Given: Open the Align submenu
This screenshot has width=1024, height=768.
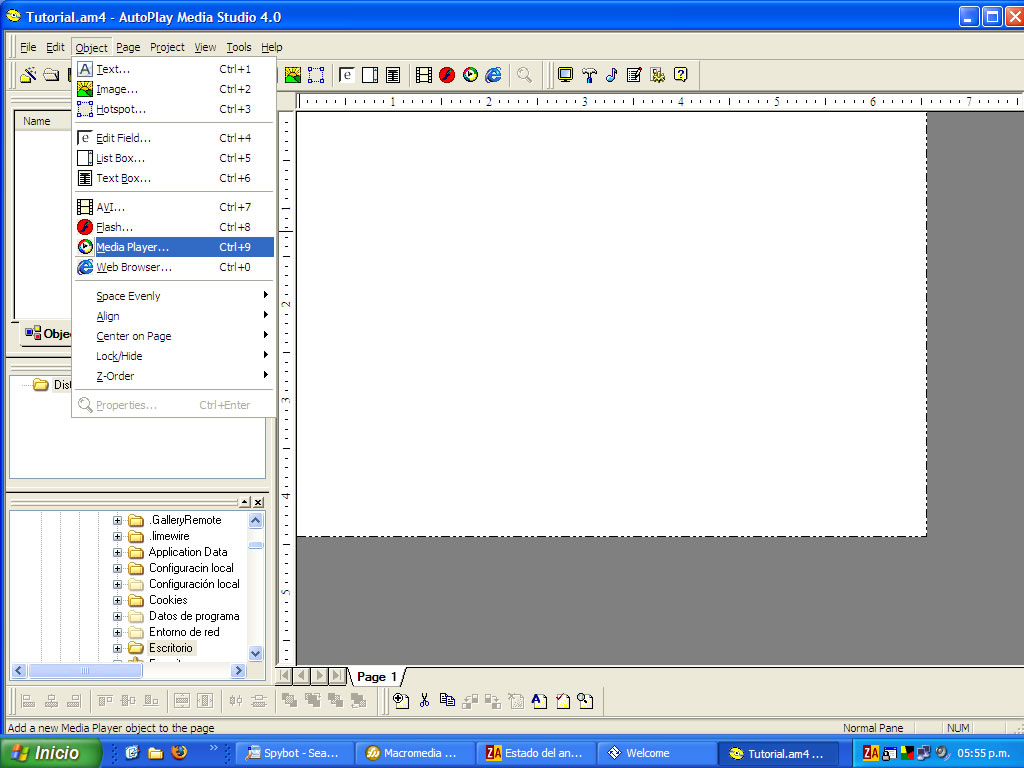Looking at the screenshot, I should tap(173, 316).
